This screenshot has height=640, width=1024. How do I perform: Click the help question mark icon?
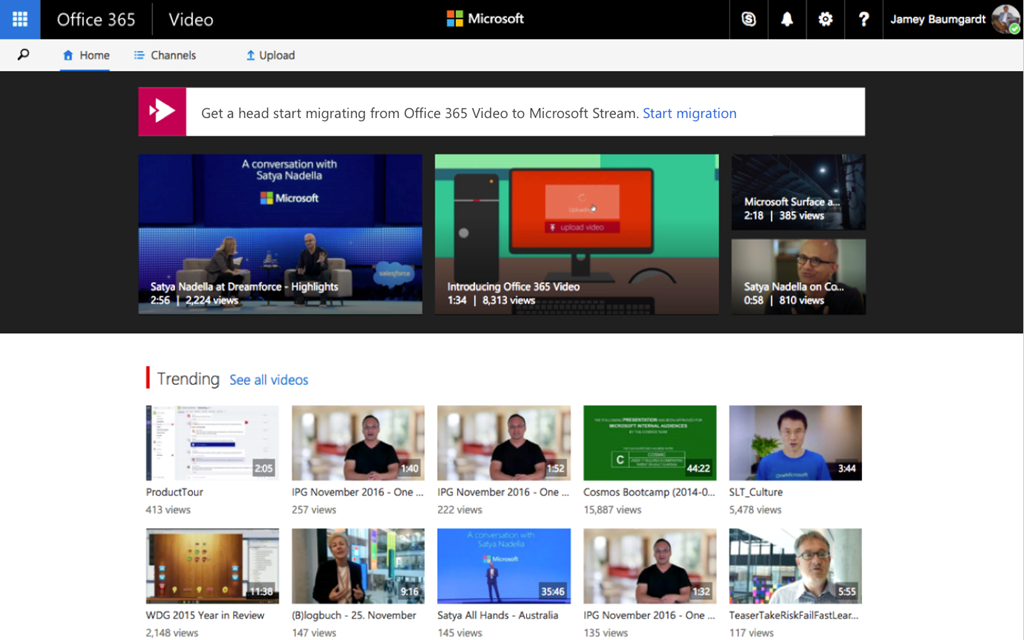[x=863, y=19]
